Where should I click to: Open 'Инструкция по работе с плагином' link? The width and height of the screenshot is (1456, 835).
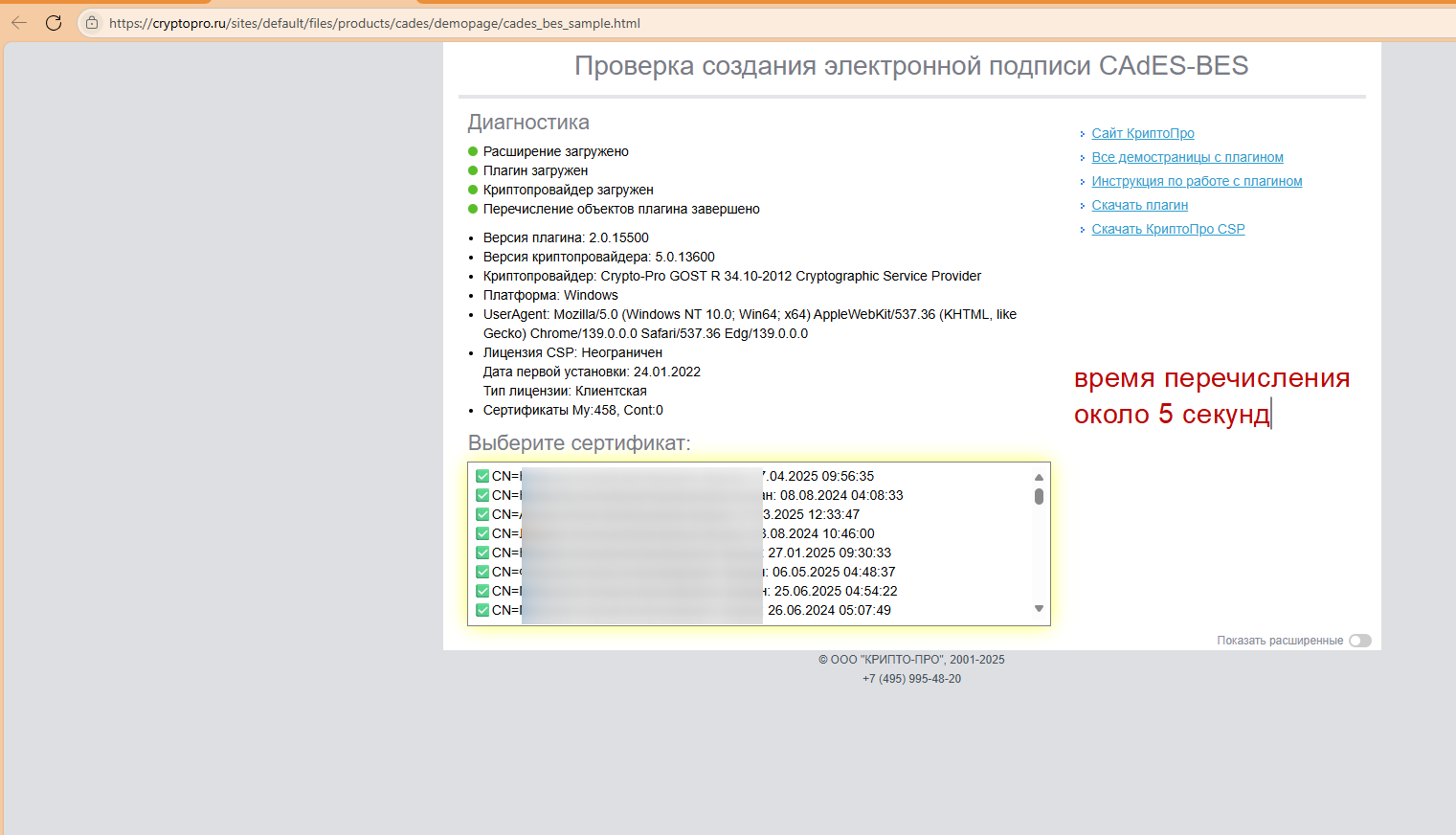(1197, 181)
